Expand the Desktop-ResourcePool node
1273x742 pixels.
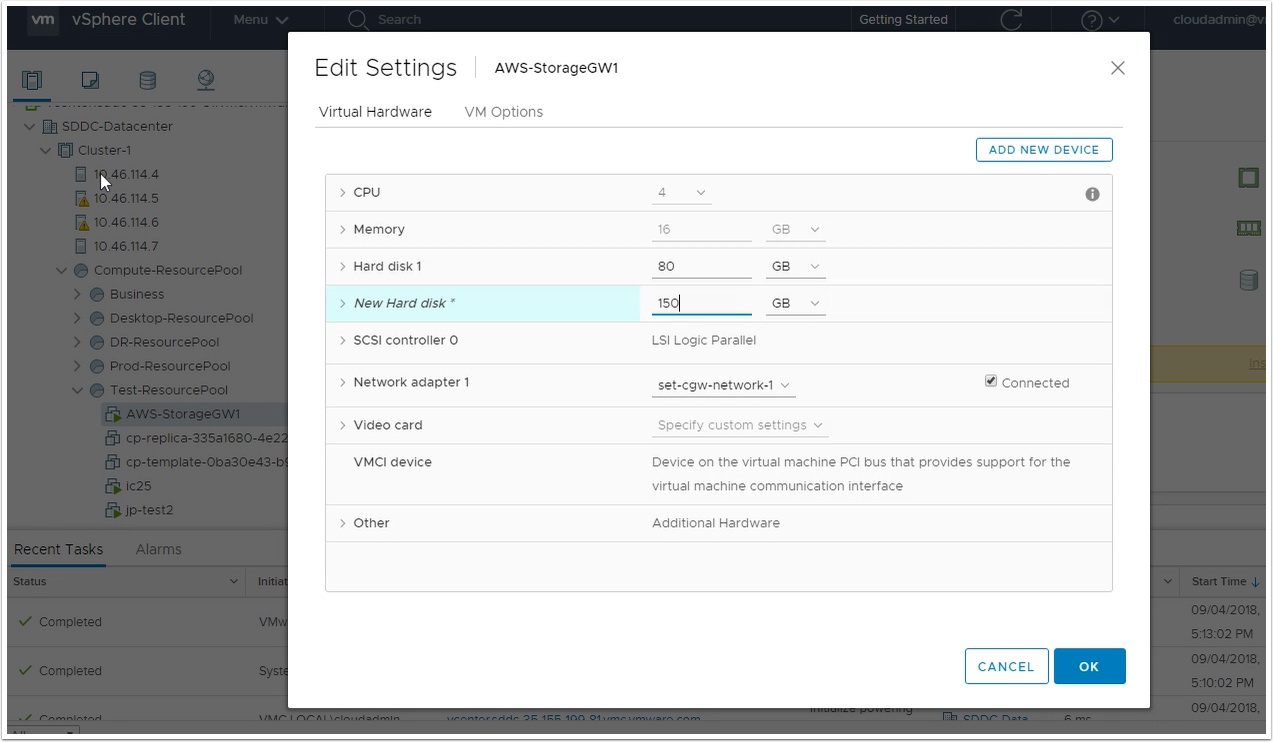pyautogui.click(x=77, y=318)
